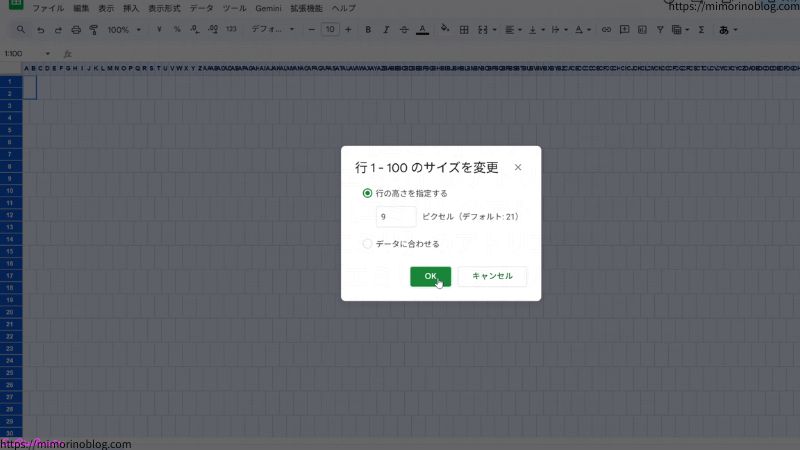
Task: Click the print icon
Action: click(76, 30)
